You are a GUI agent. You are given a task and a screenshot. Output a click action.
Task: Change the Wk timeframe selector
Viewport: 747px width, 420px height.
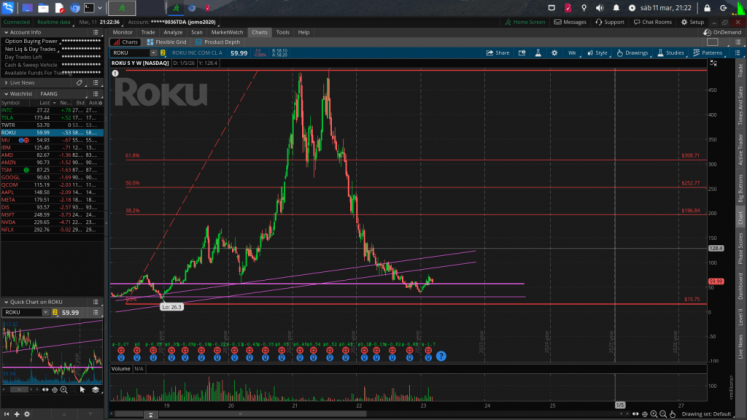click(x=572, y=53)
